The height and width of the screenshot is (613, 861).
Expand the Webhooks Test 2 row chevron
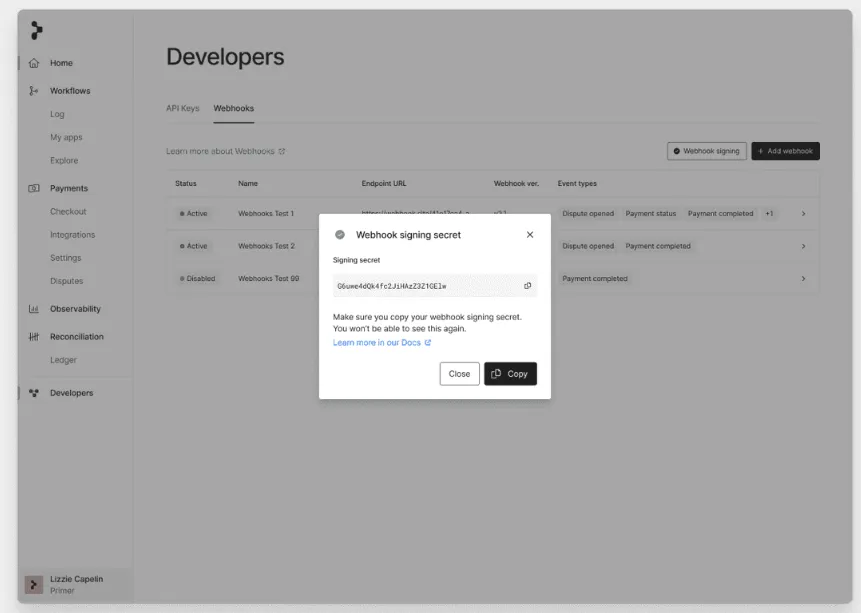[x=803, y=246]
